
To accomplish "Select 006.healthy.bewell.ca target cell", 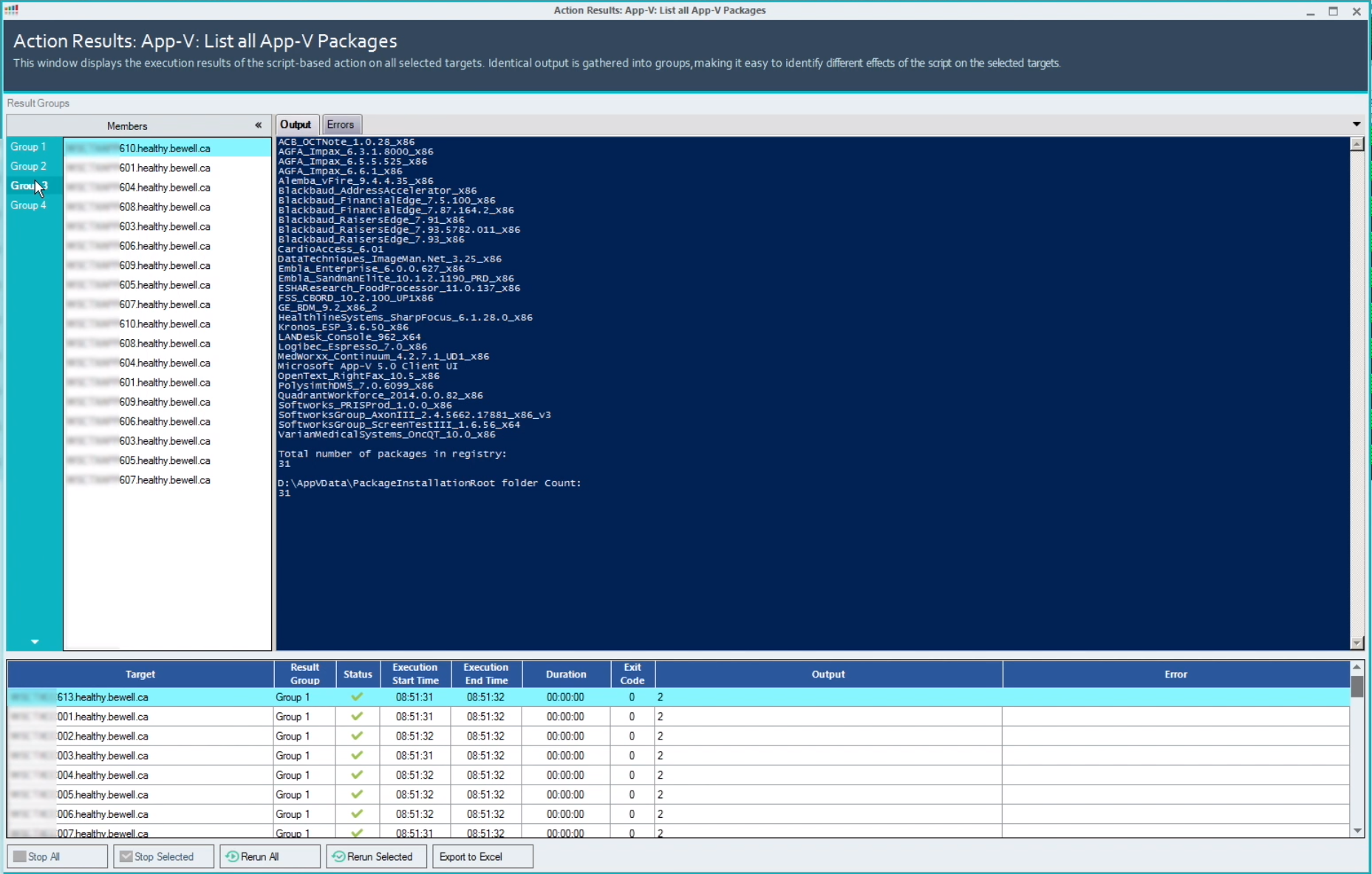I will click(140, 814).
